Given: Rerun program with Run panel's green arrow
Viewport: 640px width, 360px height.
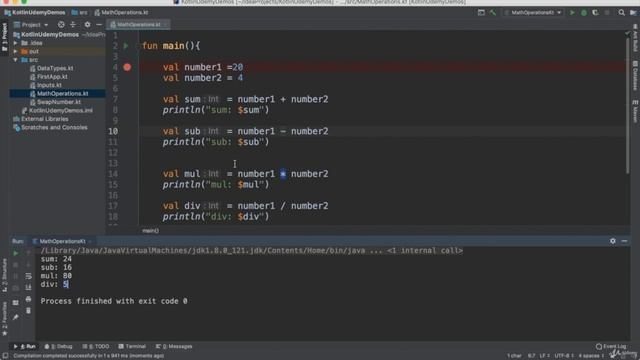Looking at the screenshot, I should tap(16, 253).
